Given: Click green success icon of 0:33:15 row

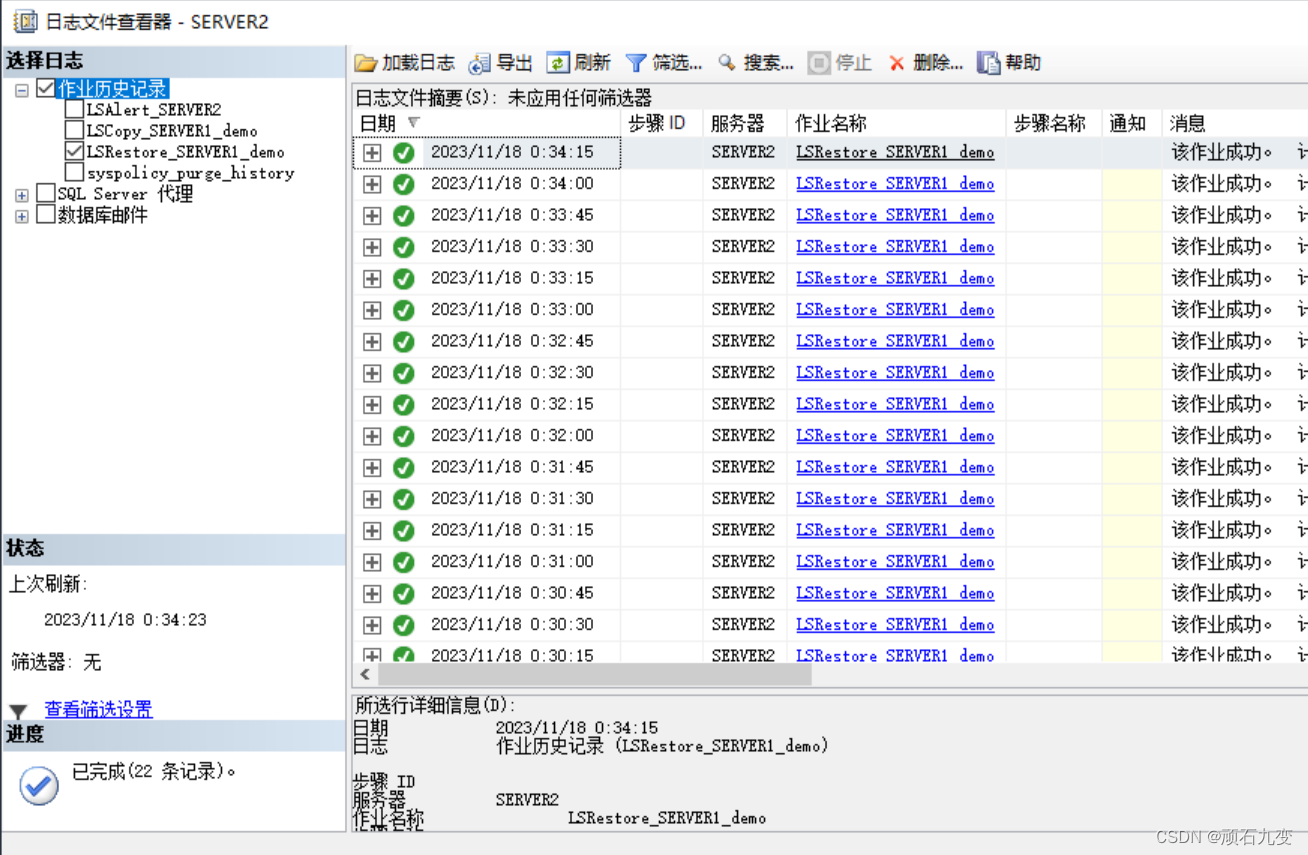Looking at the screenshot, I should pyautogui.click(x=404, y=279).
